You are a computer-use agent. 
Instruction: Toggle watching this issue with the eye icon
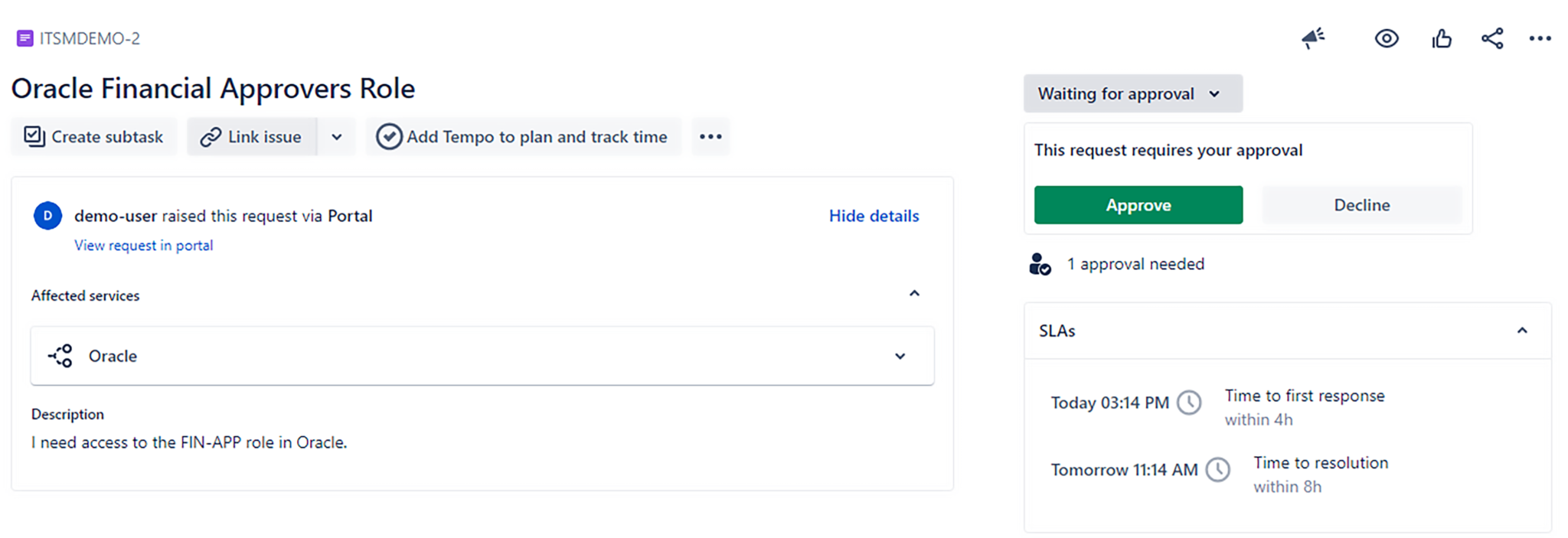1386,38
